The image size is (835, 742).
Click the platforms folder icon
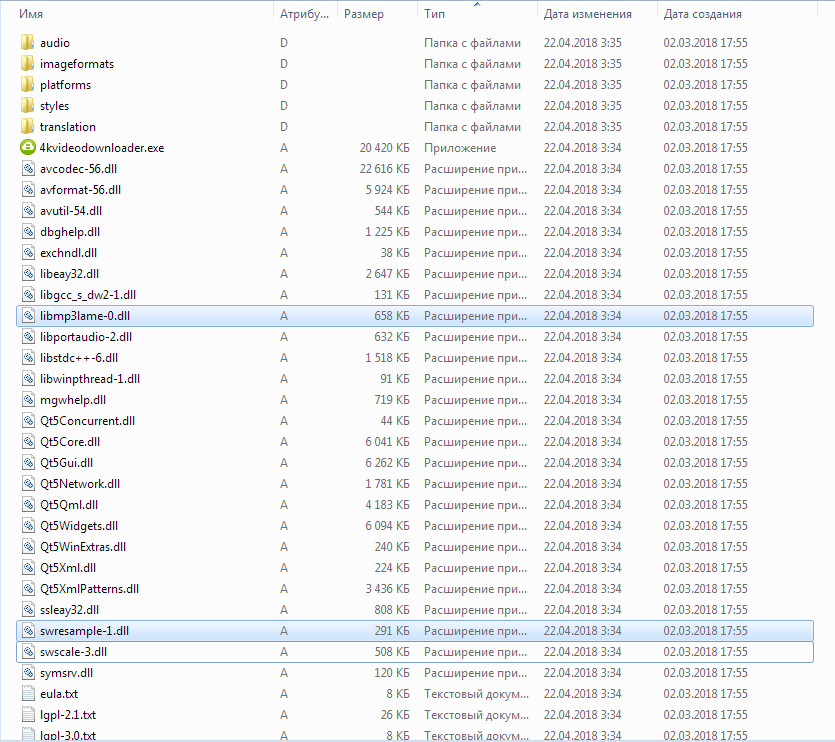click(28, 85)
